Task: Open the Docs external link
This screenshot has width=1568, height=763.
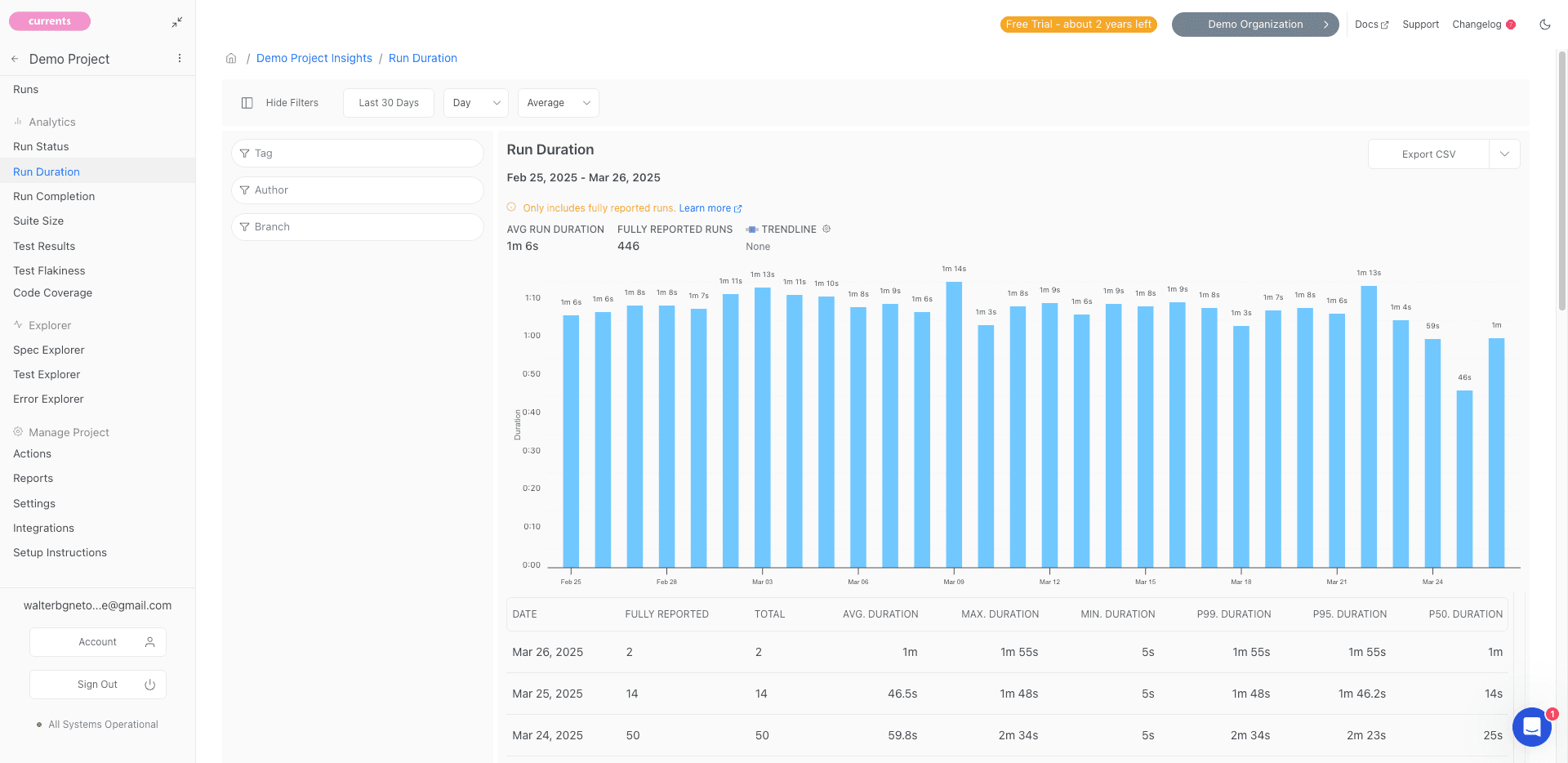Action: pyautogui.click(x=1371, y=25)
